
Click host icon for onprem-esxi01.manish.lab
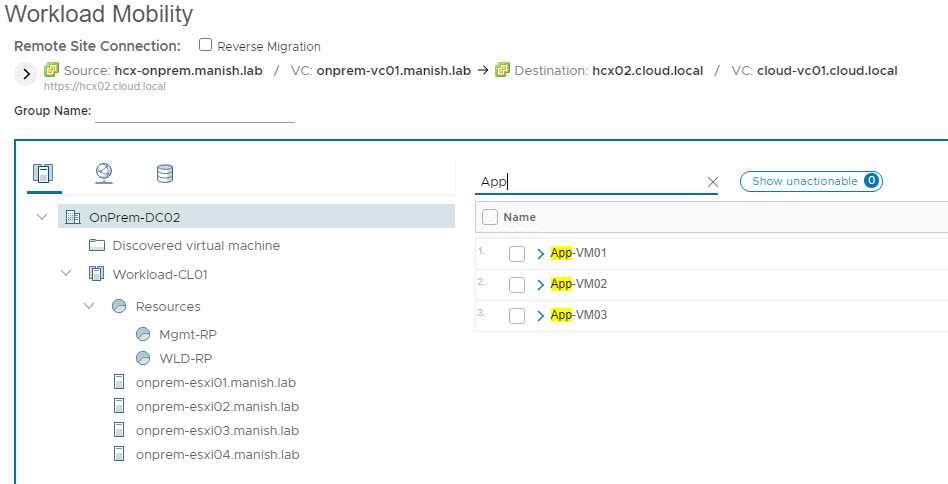pos(119,382)
